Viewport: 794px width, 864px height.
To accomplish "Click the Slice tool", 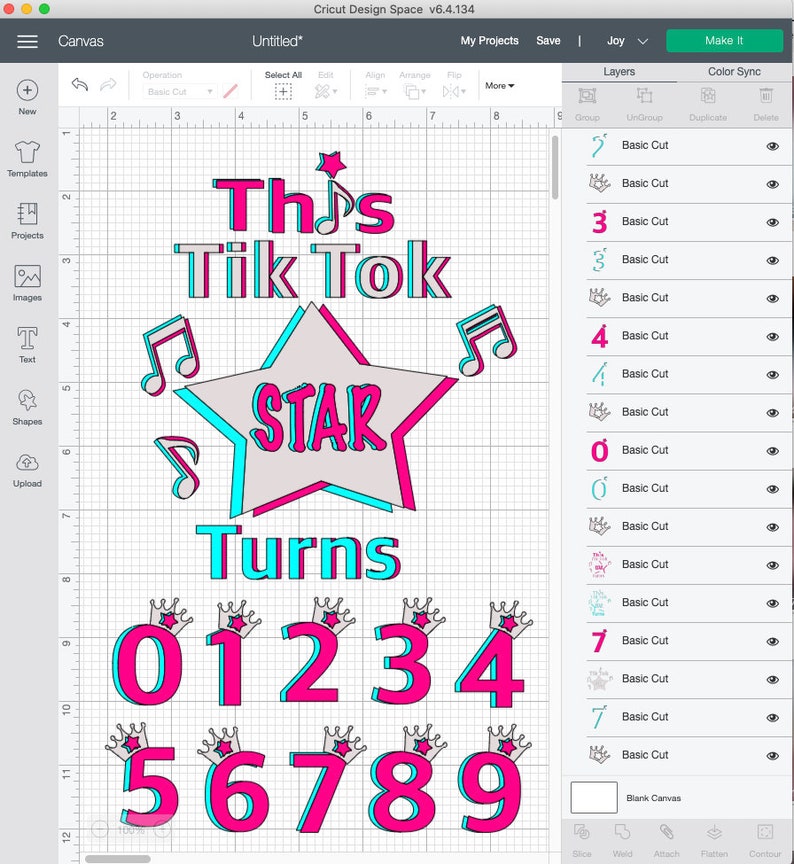I will click(x=582, y=831).
